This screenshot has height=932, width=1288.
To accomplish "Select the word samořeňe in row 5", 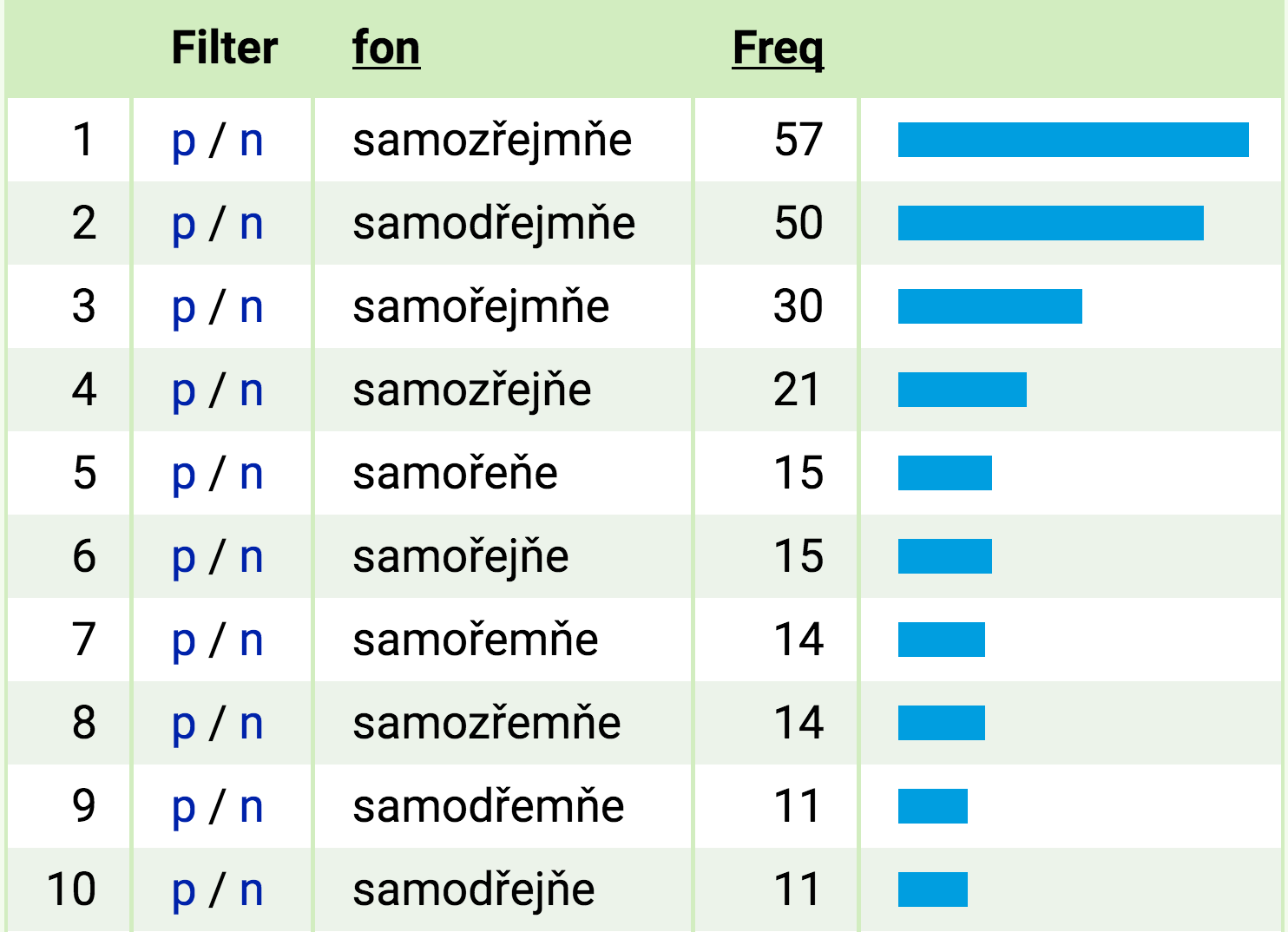I will point(457,473).
